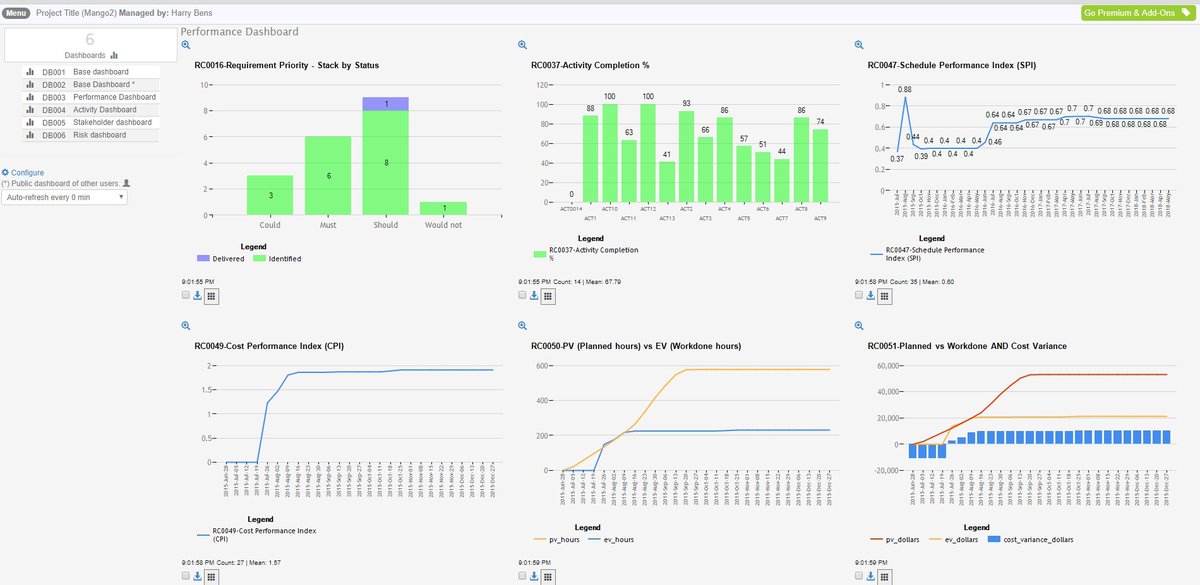The image size is (1200, 585).
Task: Click the Configure gear icon
Action: tap(5, 173)
